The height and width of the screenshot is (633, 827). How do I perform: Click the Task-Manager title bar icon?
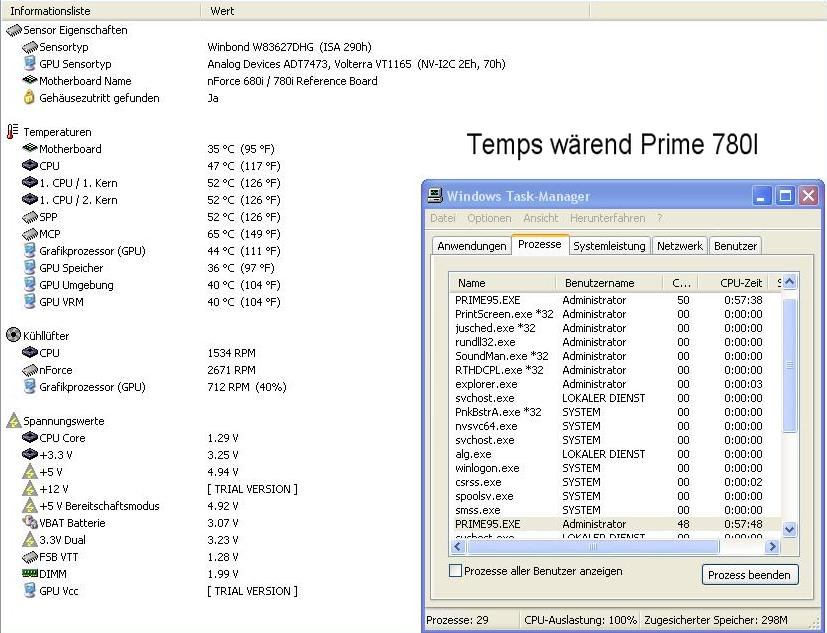click(x=435, y=196)
